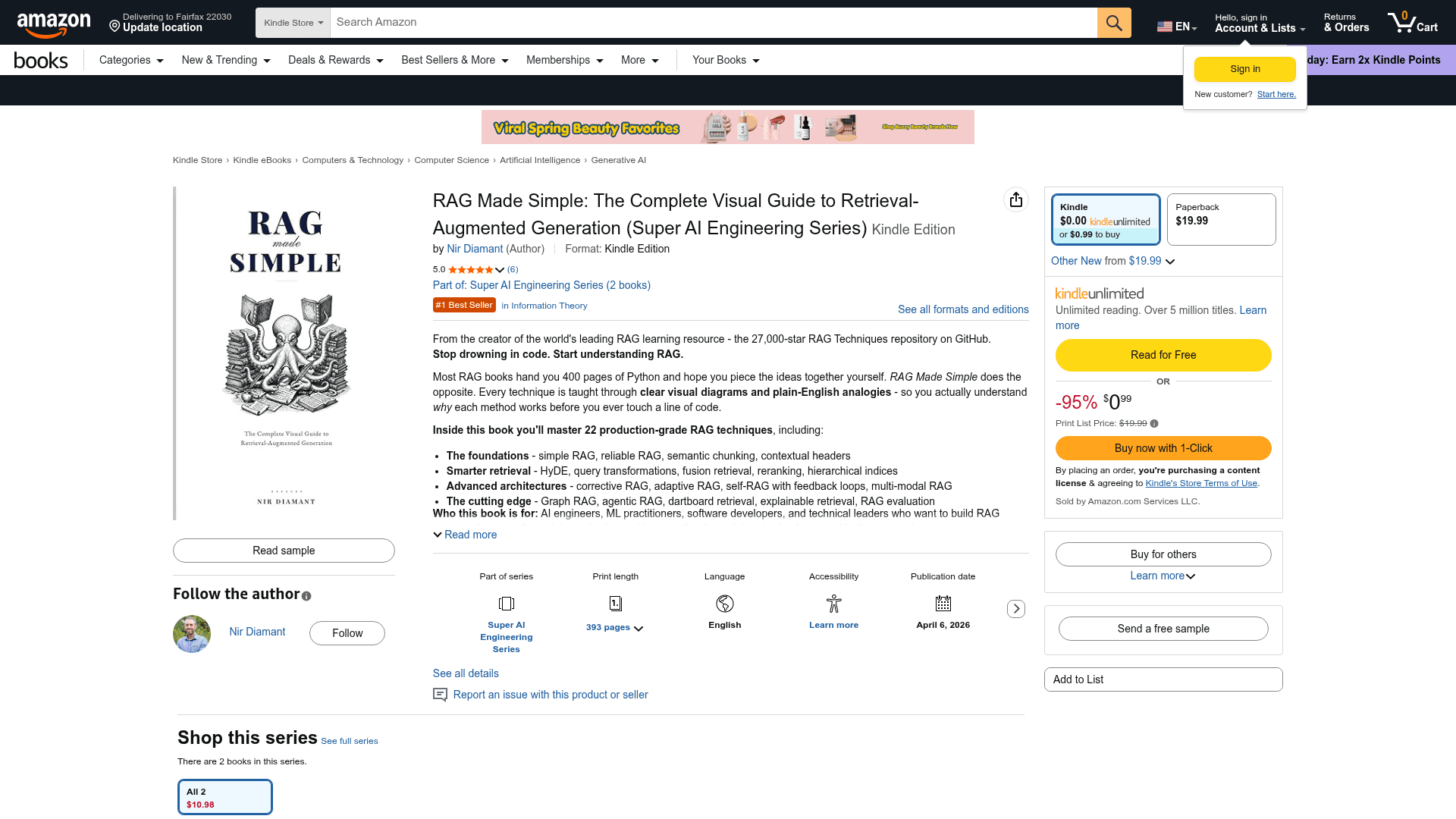The height and width of the screenshot is (819, 1456).
Task: Open the Categories menu
Action: (x=131, y=60)
